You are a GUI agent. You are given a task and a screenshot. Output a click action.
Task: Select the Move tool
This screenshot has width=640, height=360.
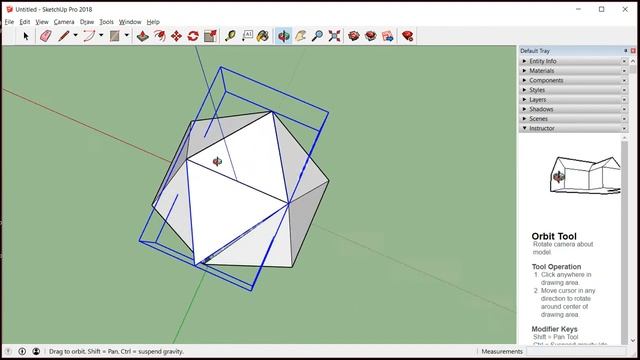pos(176,36)
